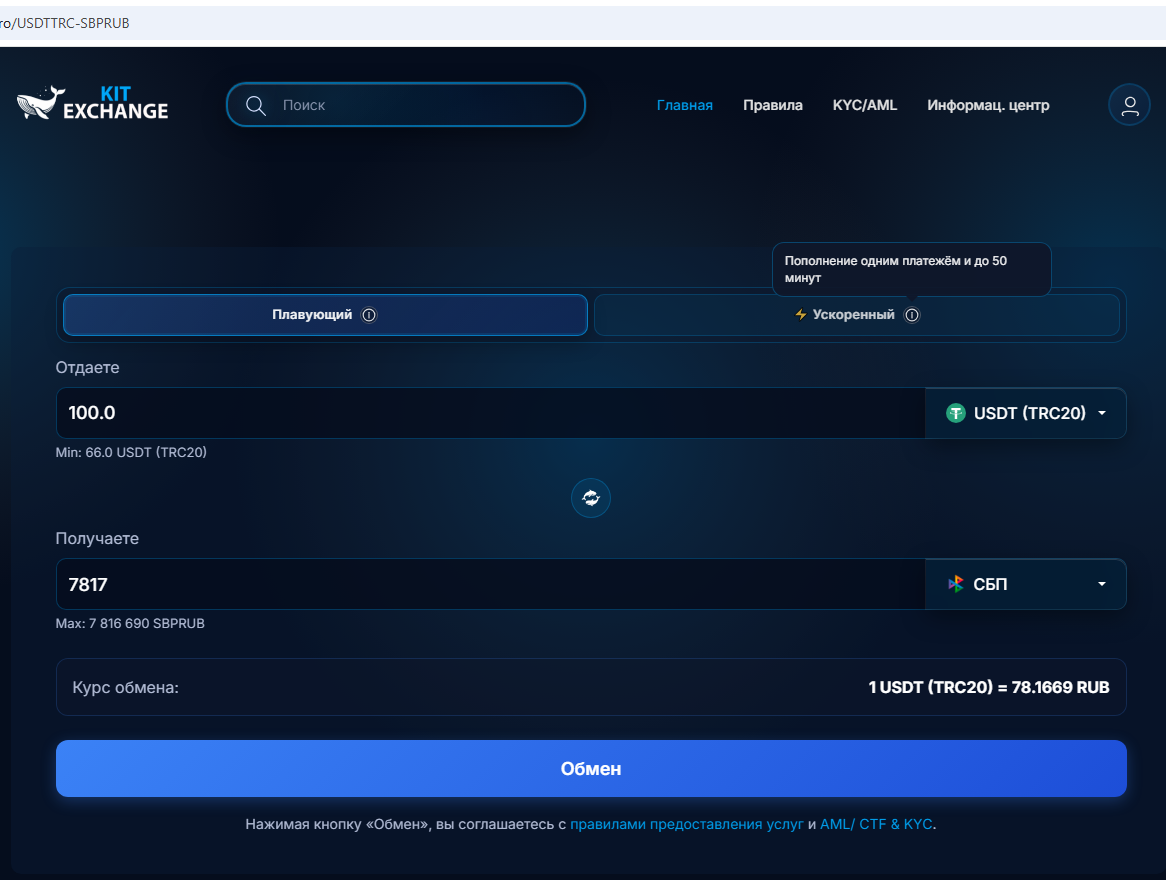
Task: Open the Правила menu item
Action: pyautogui.click(x=772, y=105)
